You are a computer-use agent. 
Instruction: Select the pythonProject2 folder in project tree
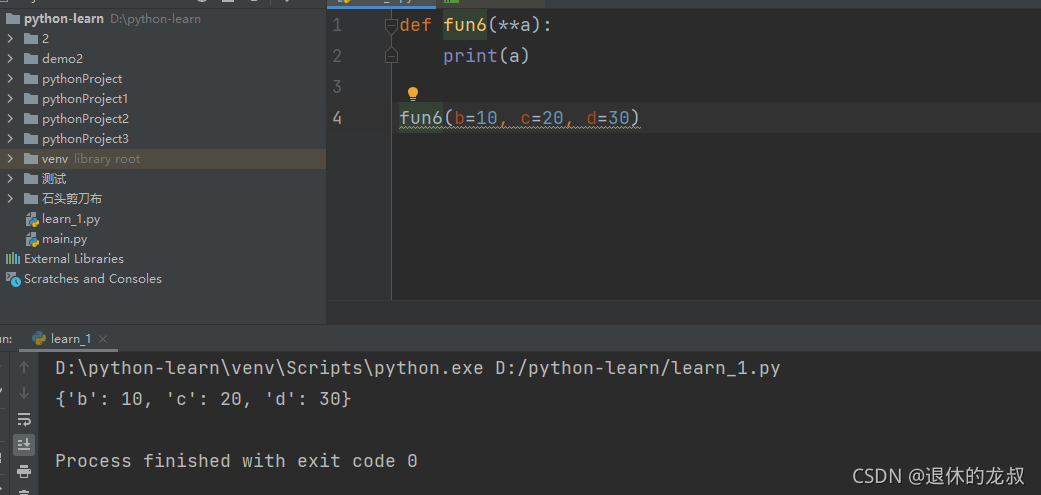tap(85, 119)
